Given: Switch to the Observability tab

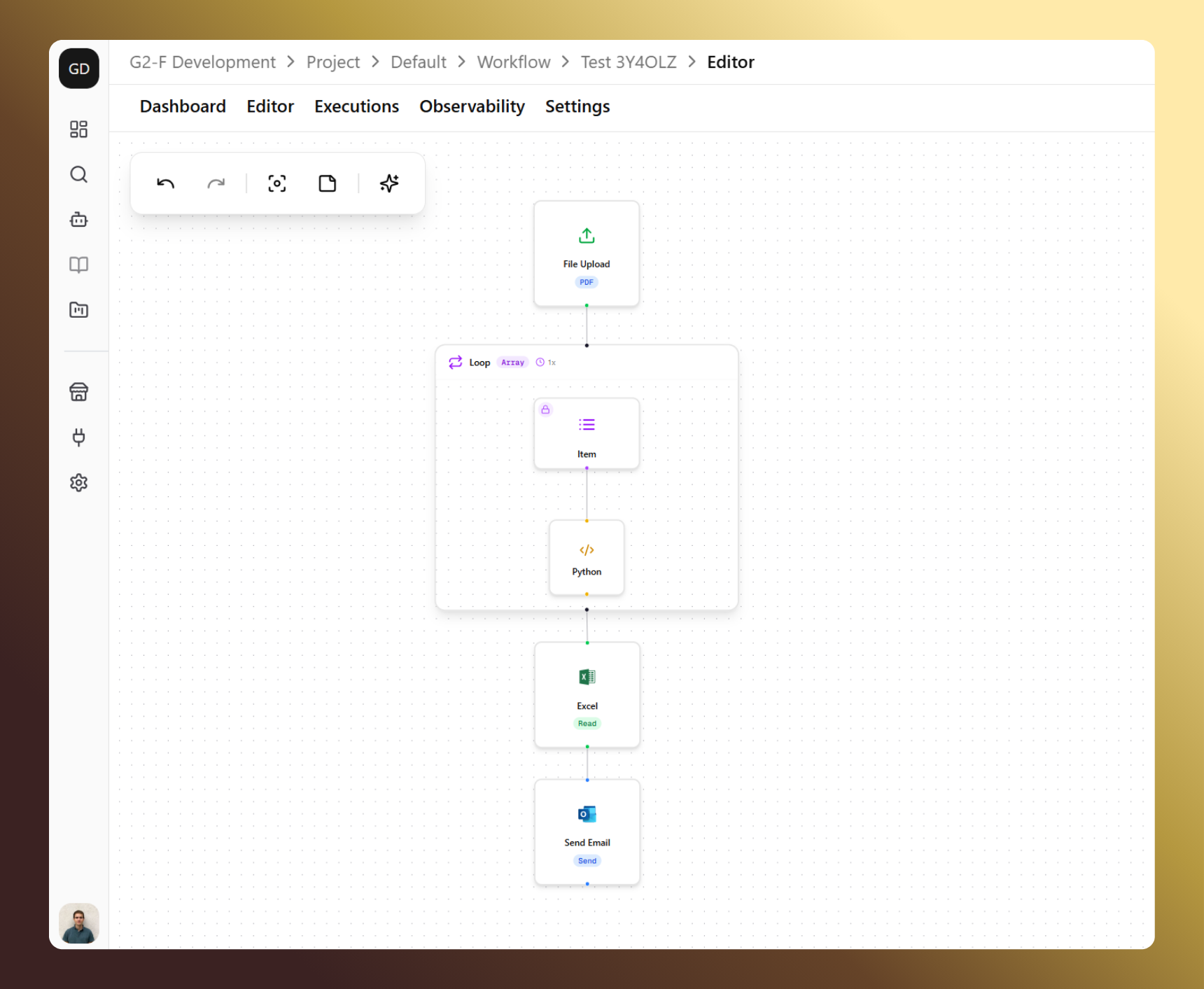Looking at the screenshot, I should (472, 106).
